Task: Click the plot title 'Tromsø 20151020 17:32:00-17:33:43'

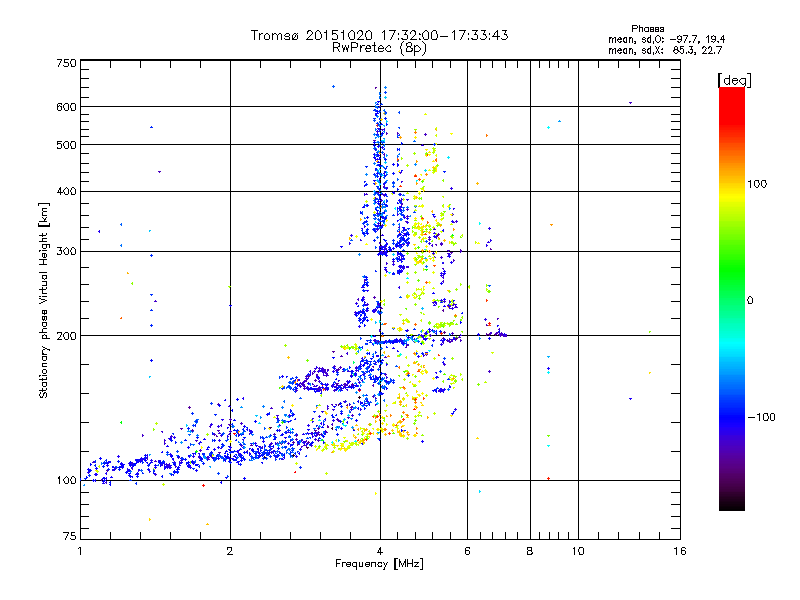Action: 379,35
